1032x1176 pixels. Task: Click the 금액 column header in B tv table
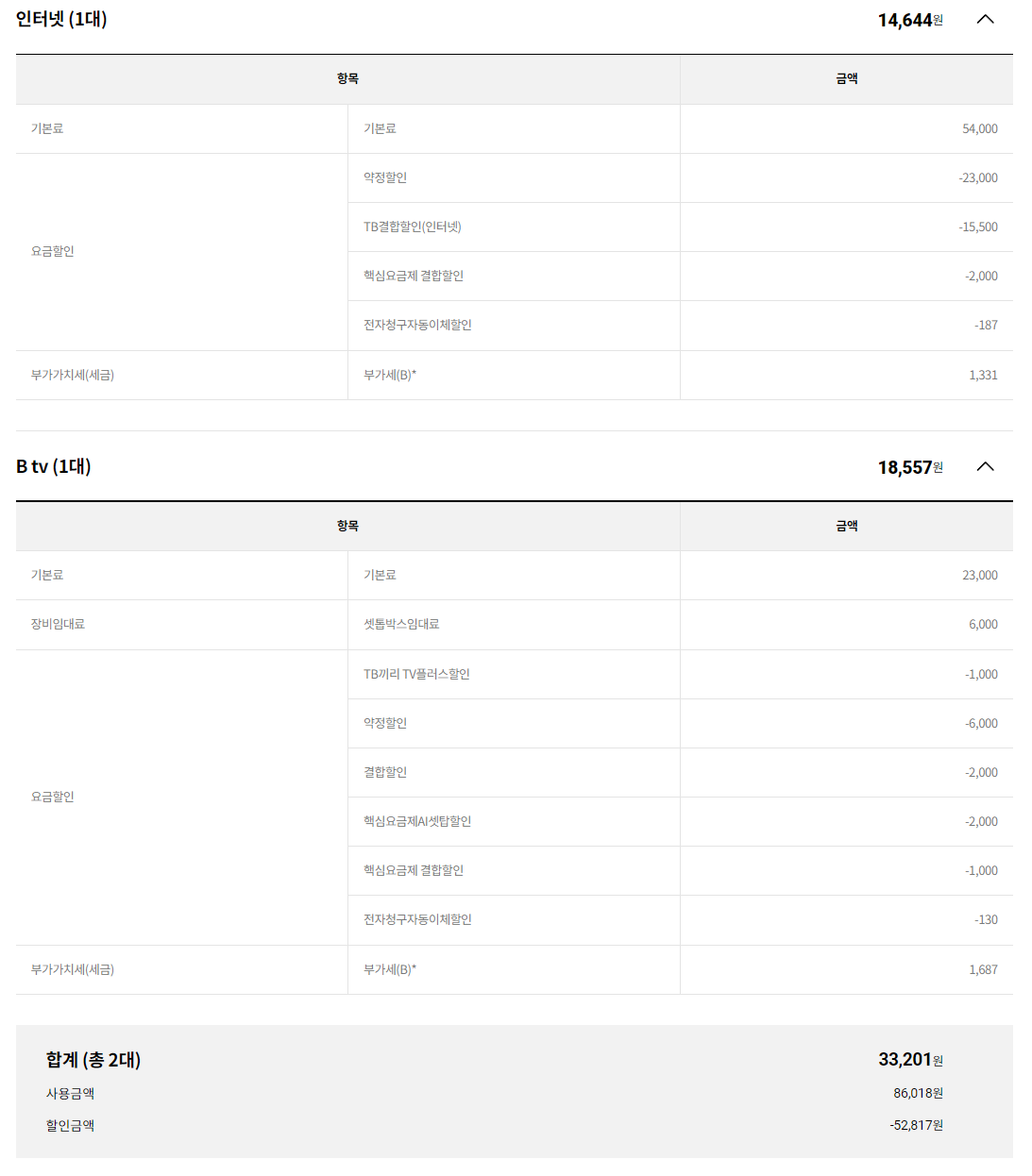tap(846, 526)
